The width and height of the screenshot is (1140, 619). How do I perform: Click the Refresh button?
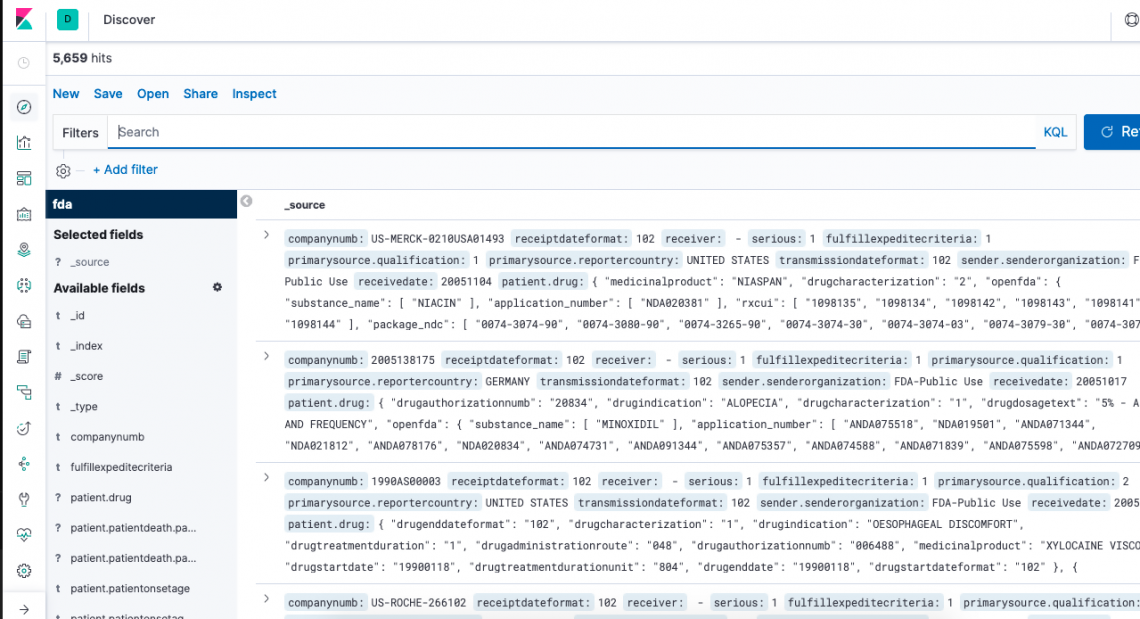click(x=1112, y=132)
